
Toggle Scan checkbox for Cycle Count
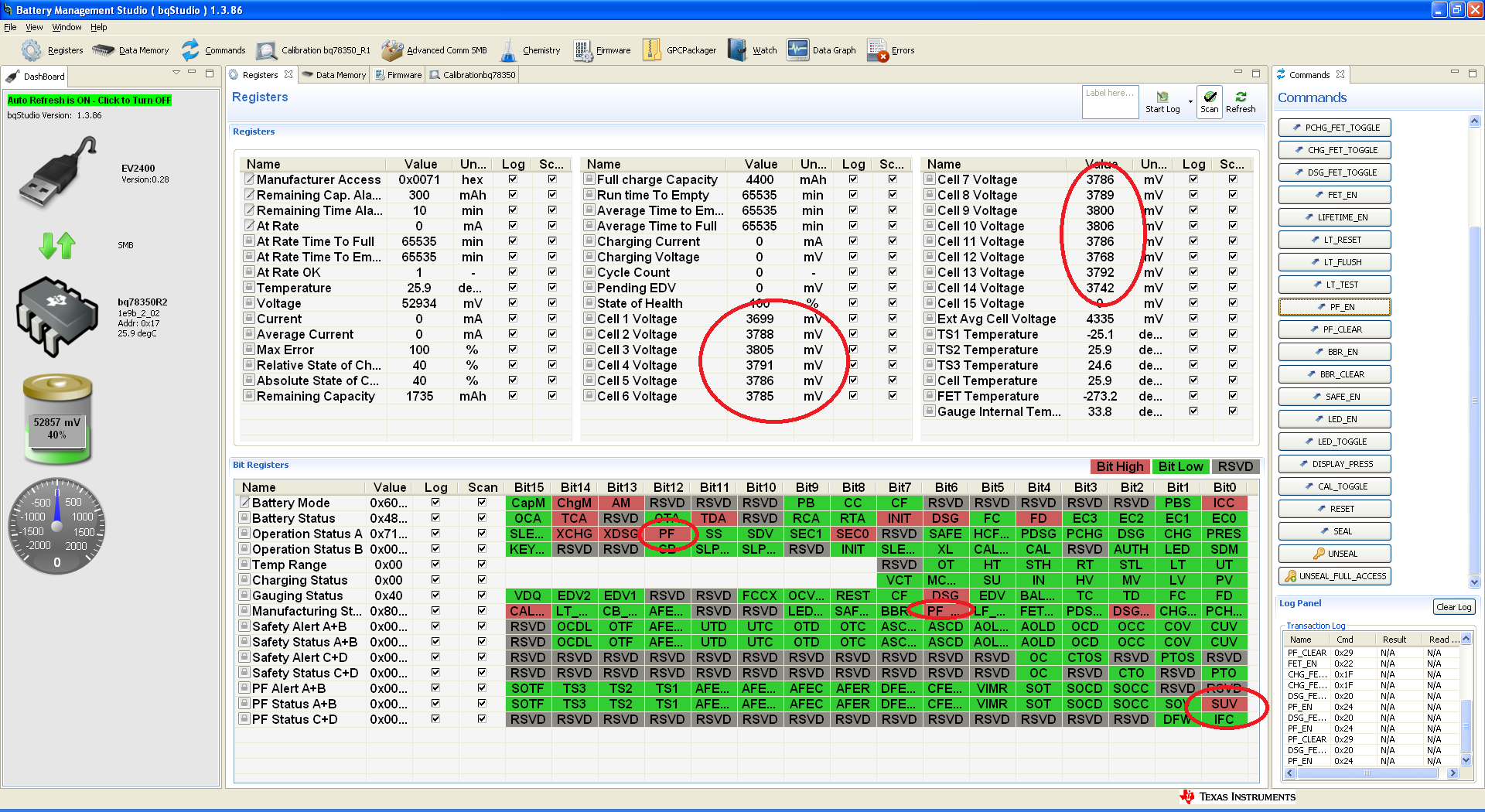click(x=893, y=271)
